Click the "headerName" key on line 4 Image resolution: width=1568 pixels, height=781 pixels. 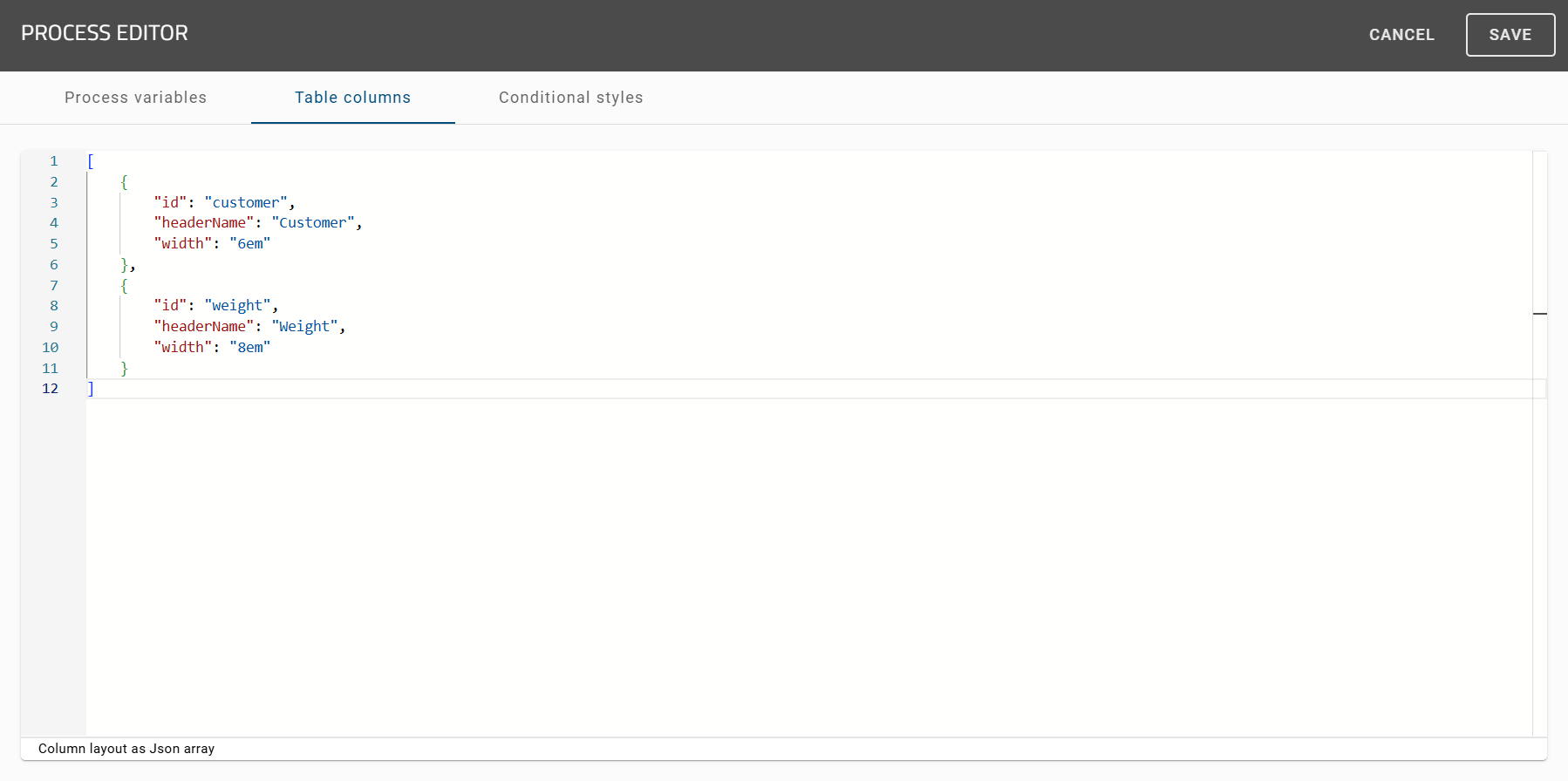pos(204,223)
